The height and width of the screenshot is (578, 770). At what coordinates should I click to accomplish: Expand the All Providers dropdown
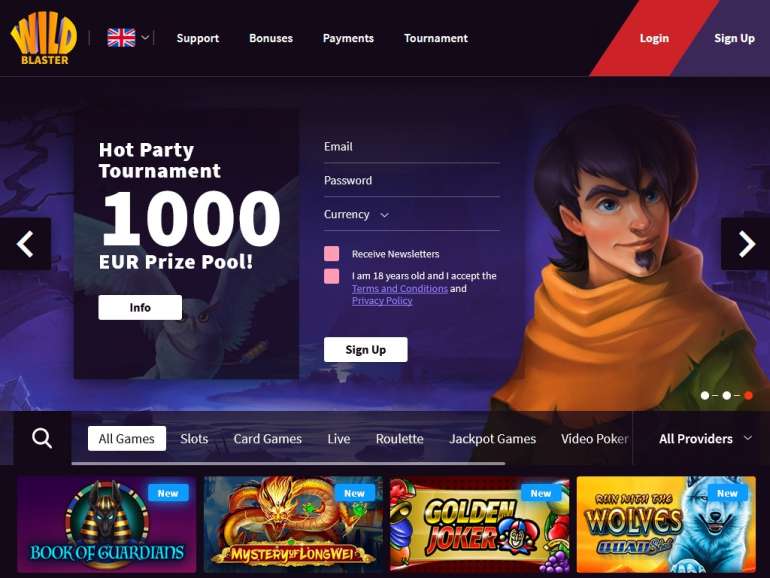point(705,439)
